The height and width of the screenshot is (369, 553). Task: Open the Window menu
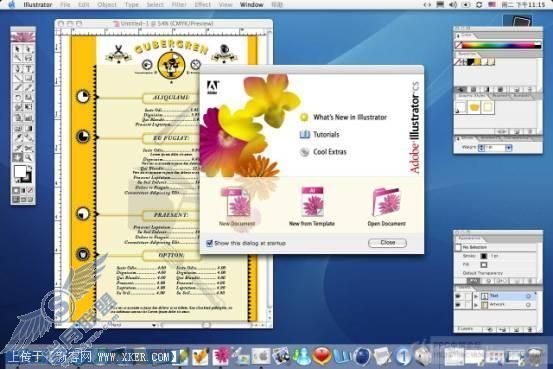click(251, 5)
